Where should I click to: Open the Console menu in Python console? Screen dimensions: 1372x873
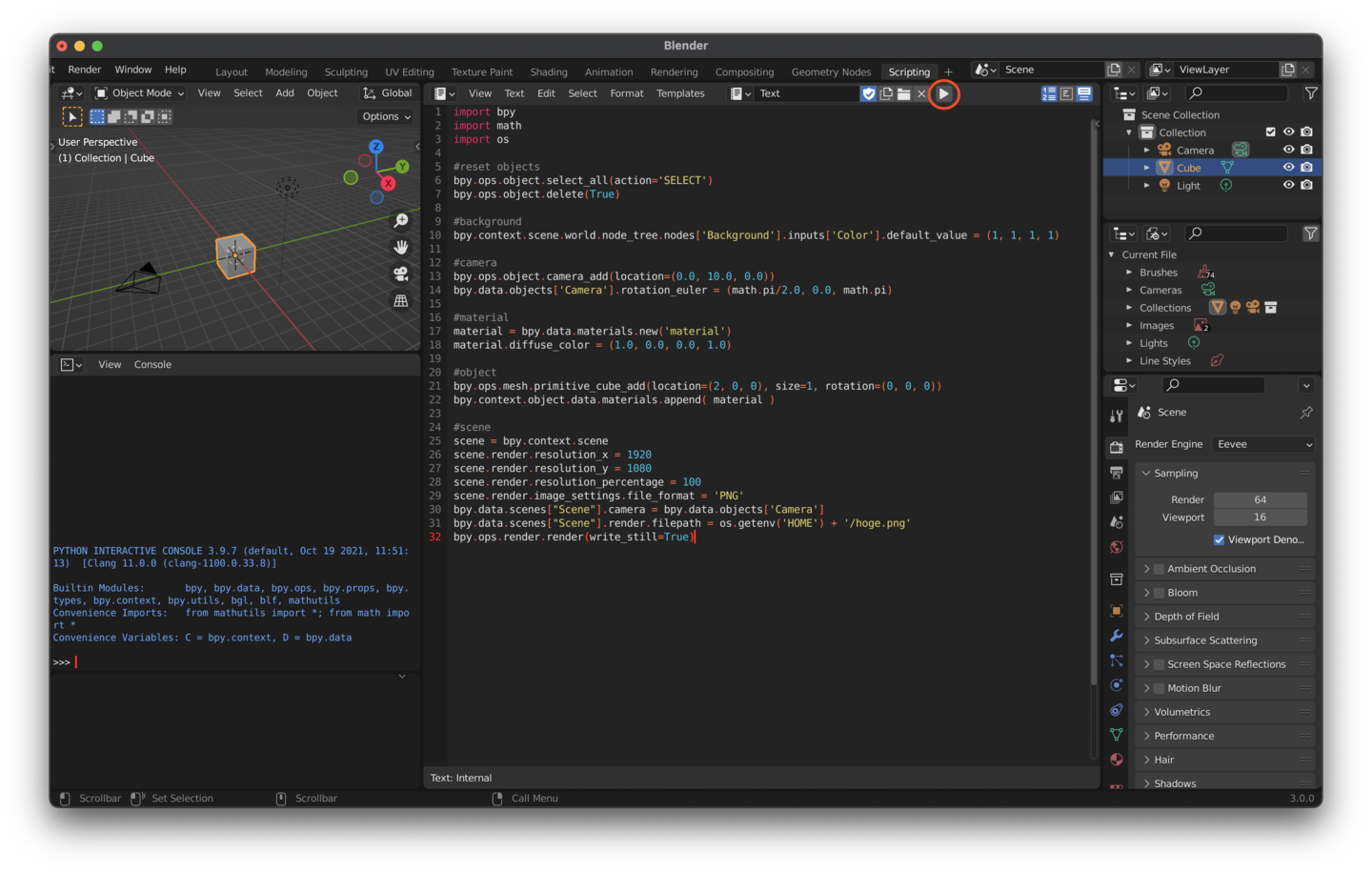(152, 364)
